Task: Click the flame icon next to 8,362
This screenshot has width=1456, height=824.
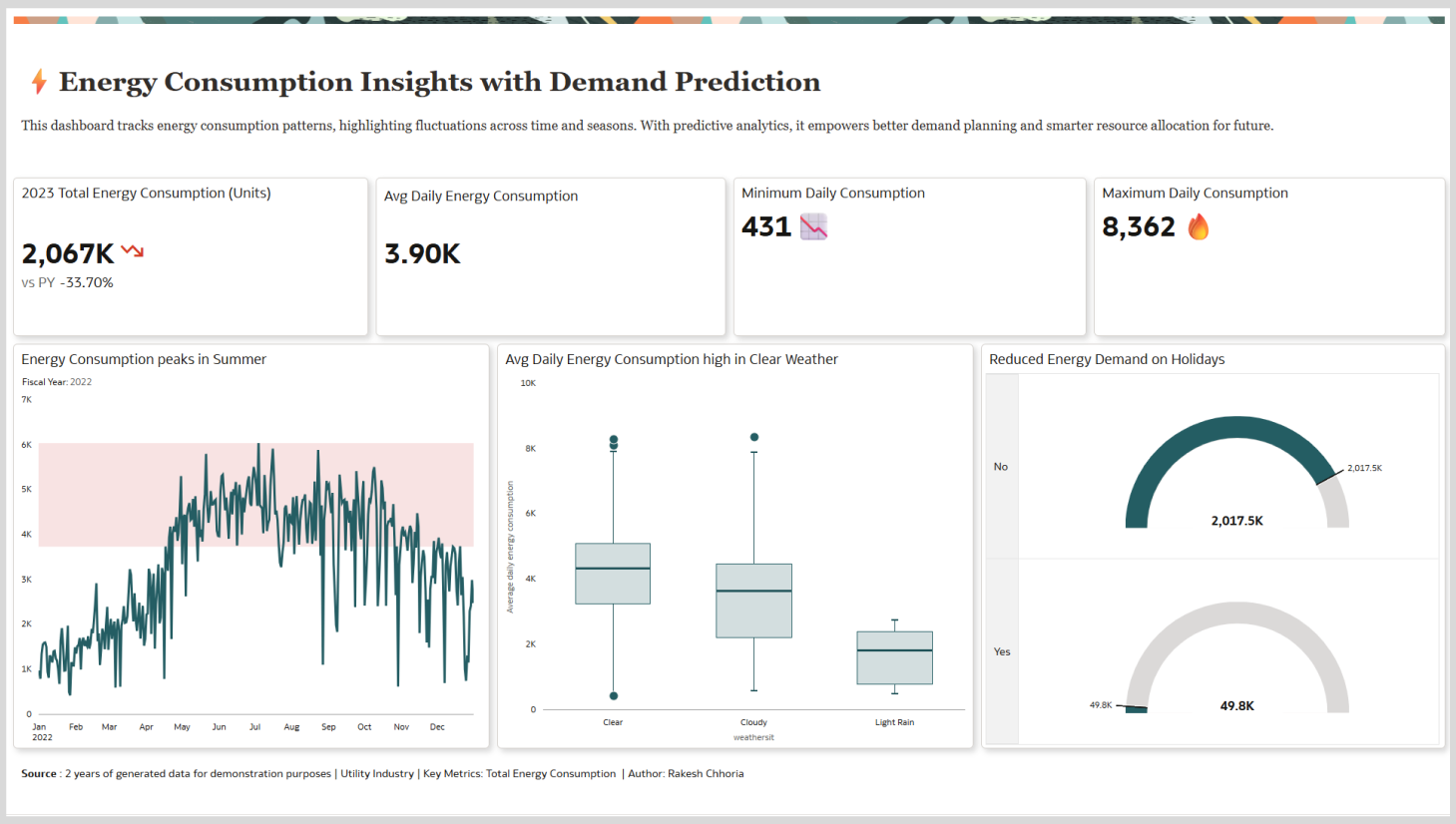Action: point(1199,226)
